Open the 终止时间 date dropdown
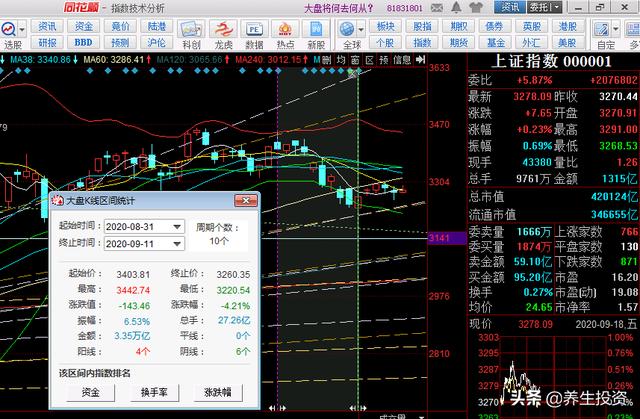 177,244
